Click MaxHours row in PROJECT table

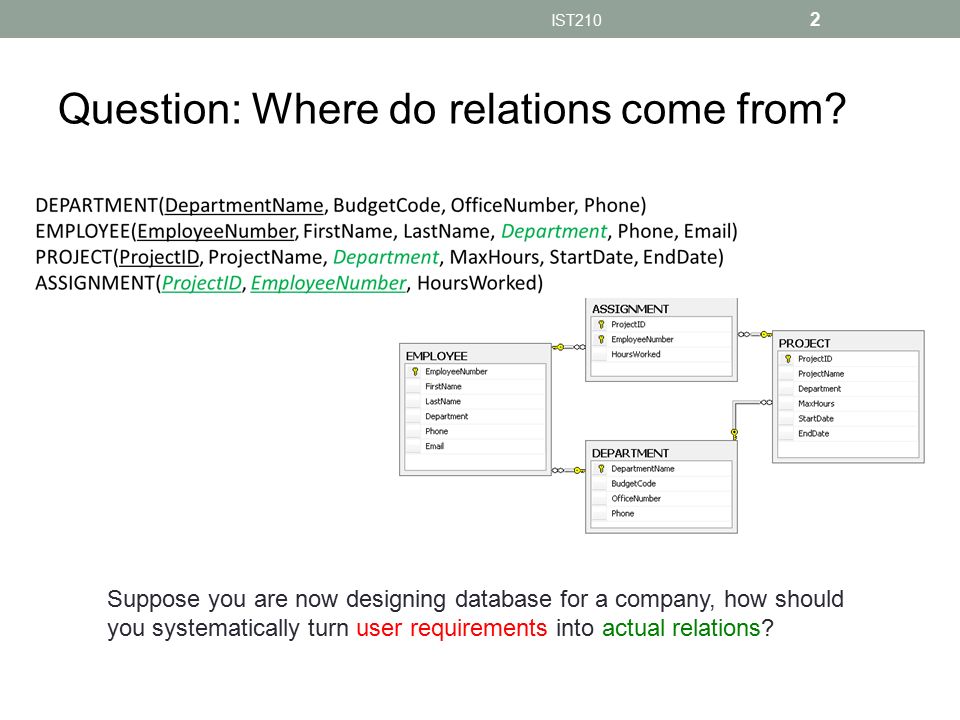pos(848,403)
